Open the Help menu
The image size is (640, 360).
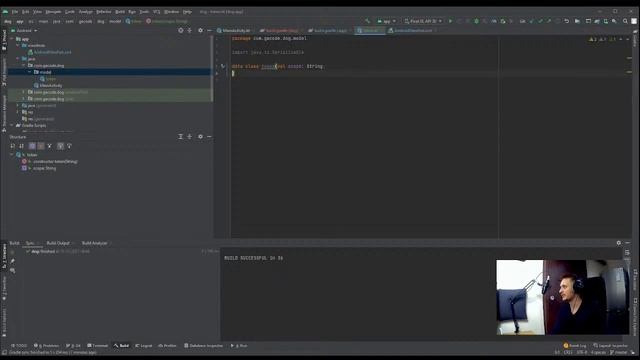pyautogui.click(x=187, y=12)
